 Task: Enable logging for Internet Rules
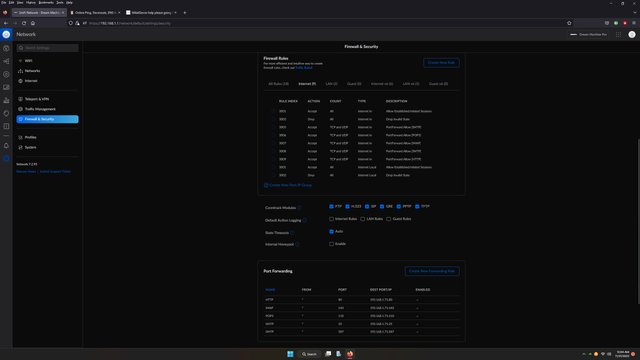(331, 219)
